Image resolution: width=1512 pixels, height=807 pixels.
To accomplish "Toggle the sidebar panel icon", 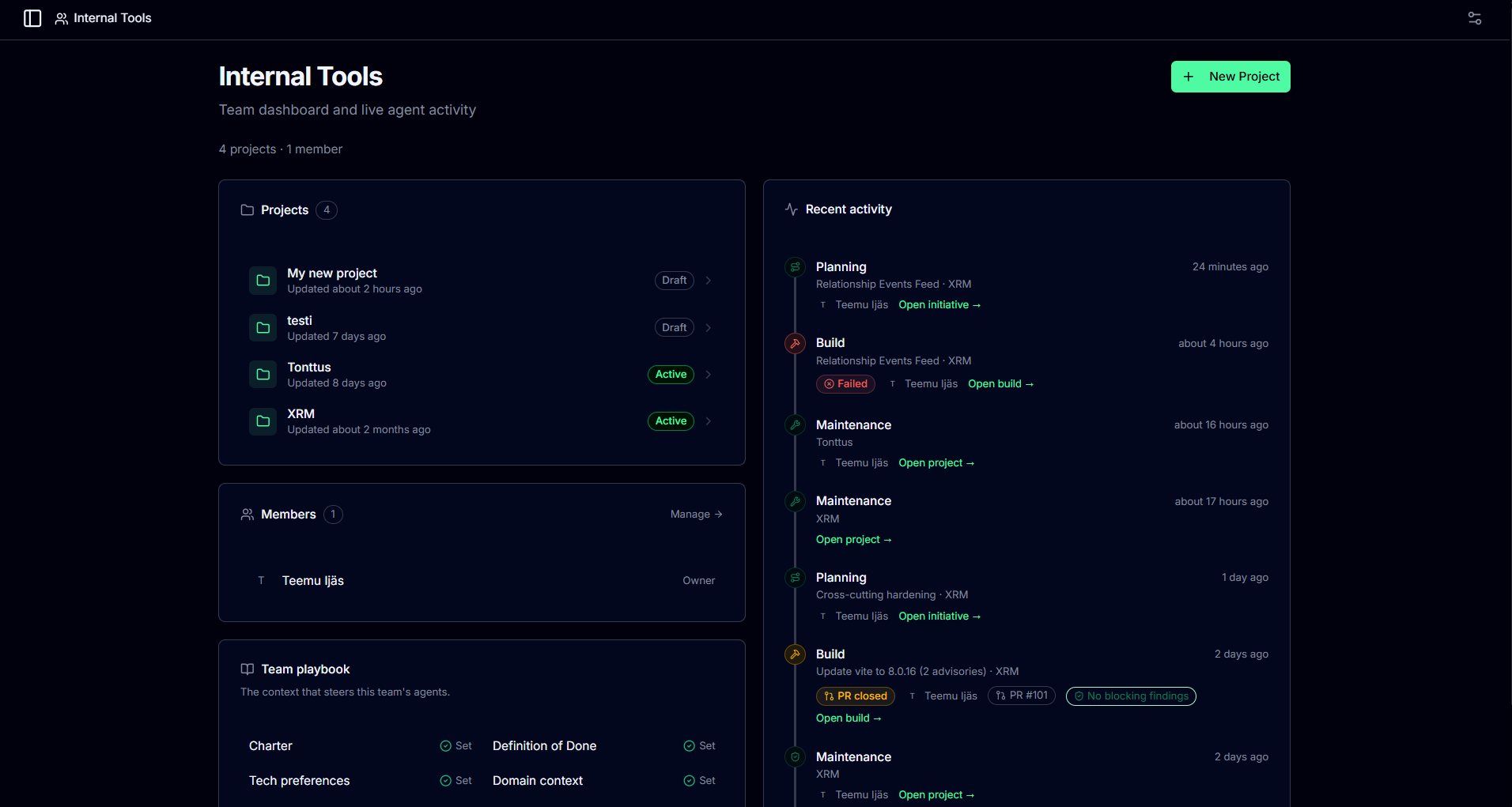I will tap(32, 18).
